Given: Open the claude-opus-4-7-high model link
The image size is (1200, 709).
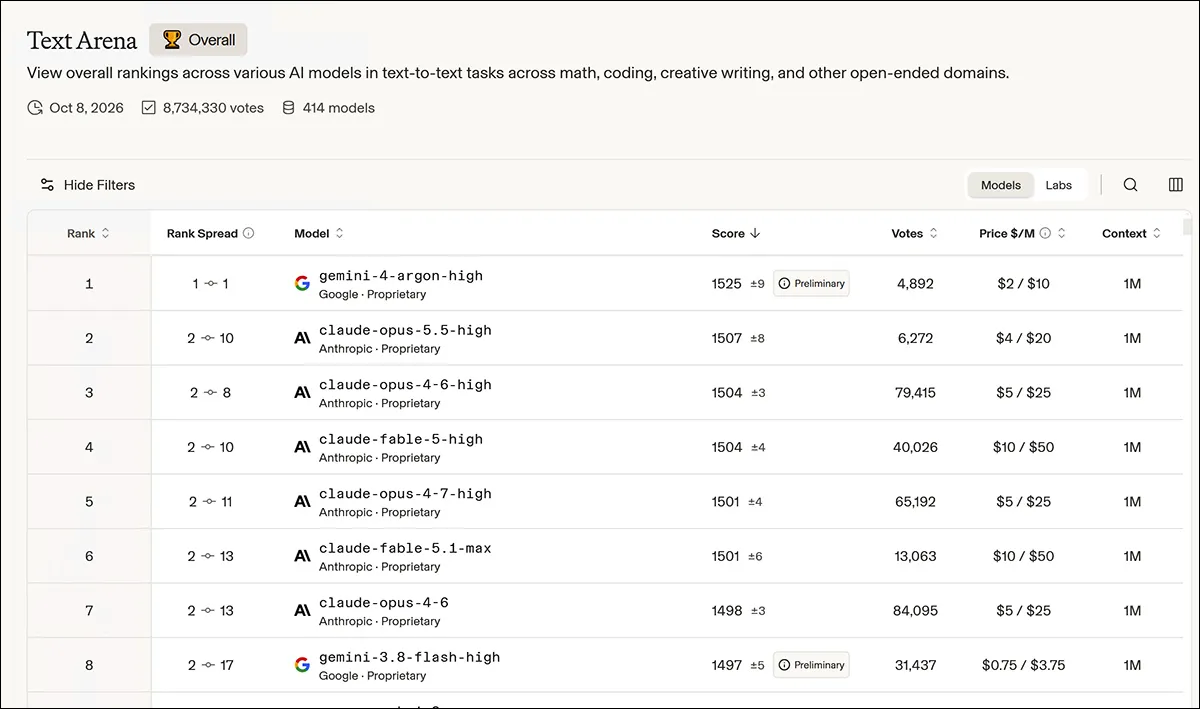Looking at the screenshot, I should point(405,493).
